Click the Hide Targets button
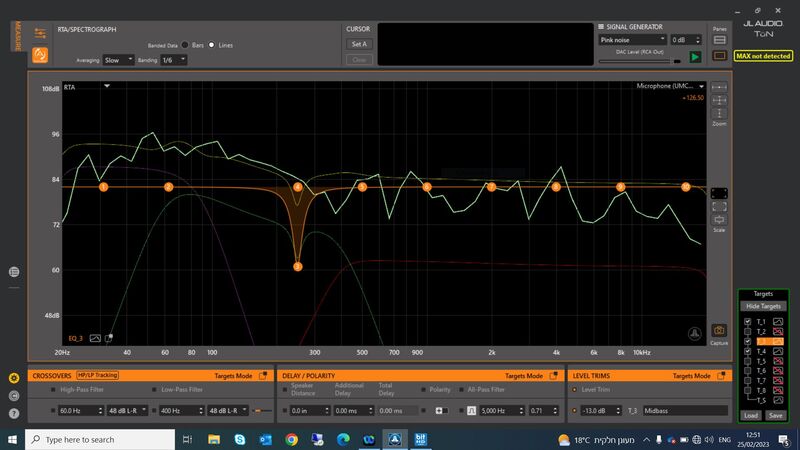The height and width of the screenshot is (450, 800). [763, 306]
